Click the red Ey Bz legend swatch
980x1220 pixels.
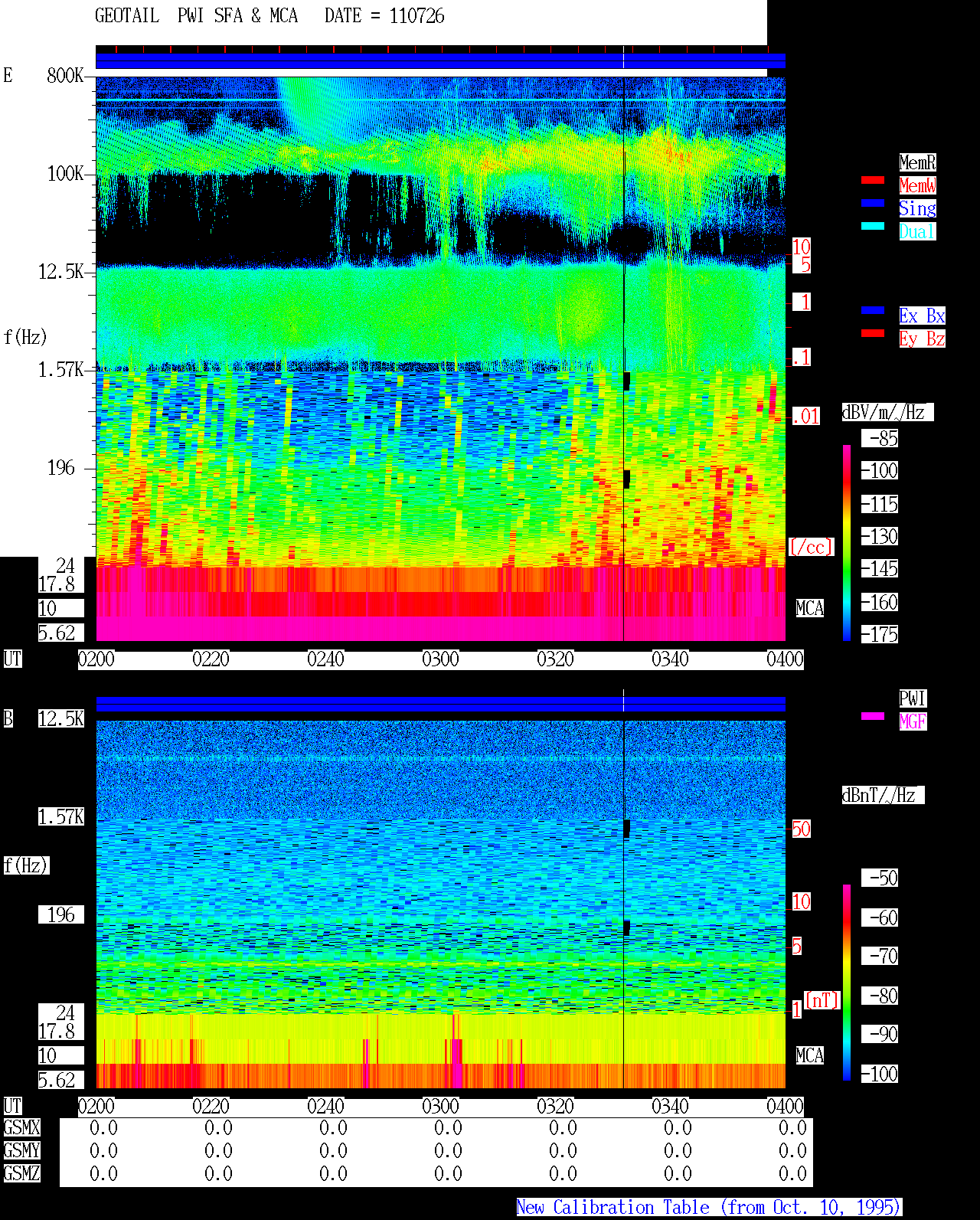click(x=873, y=333)
